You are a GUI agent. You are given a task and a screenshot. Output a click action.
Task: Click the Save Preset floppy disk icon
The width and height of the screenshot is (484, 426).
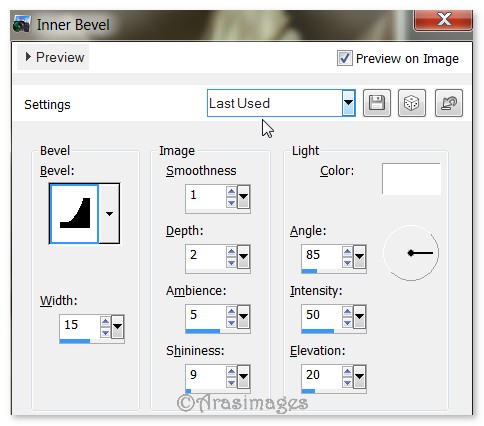(377, 103)
